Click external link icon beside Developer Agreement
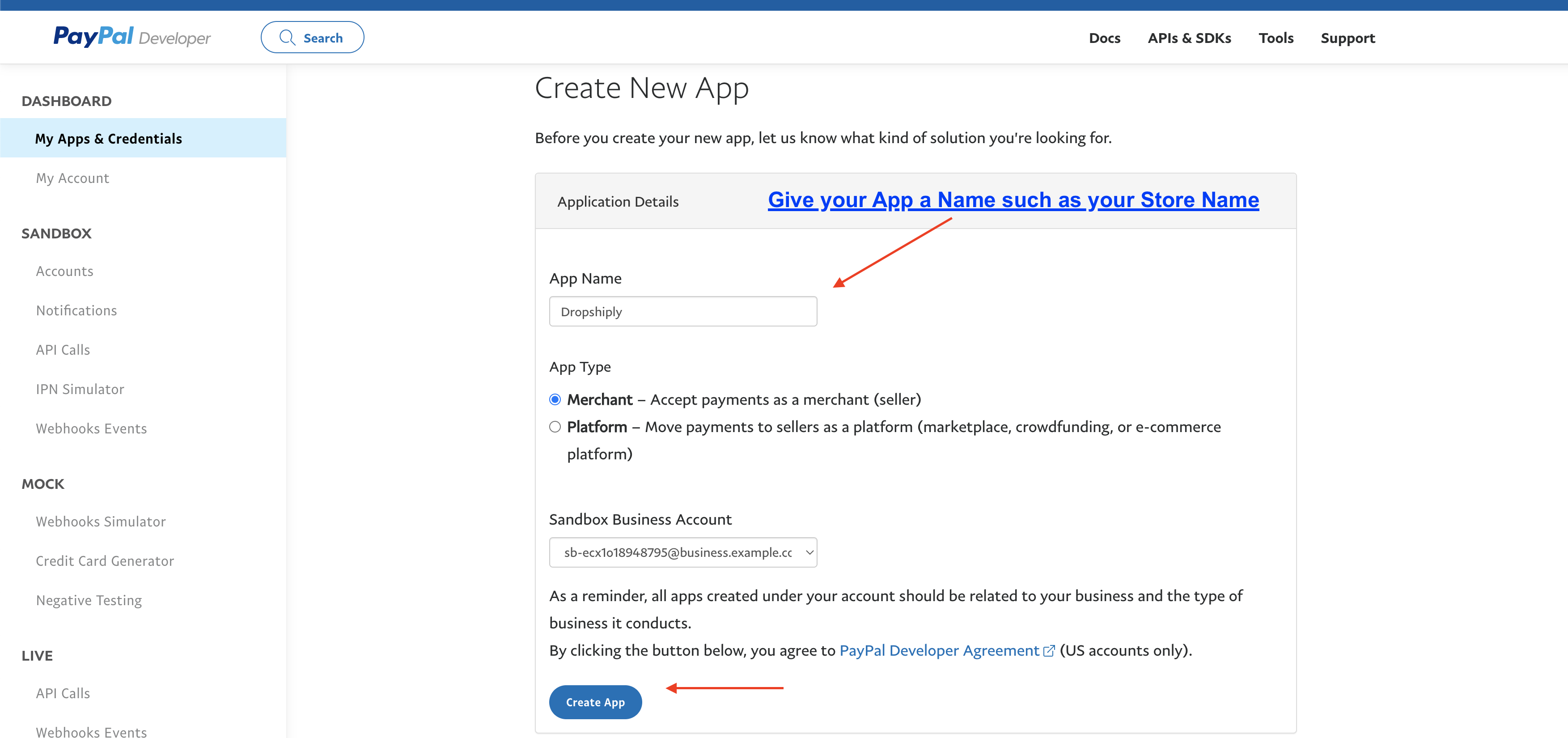 (x=1049, y=651)
